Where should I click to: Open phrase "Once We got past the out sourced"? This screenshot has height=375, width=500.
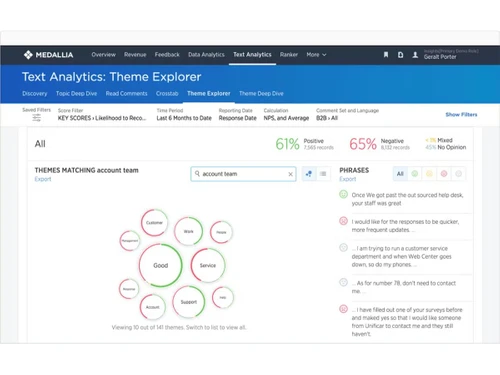pos(407,199)
